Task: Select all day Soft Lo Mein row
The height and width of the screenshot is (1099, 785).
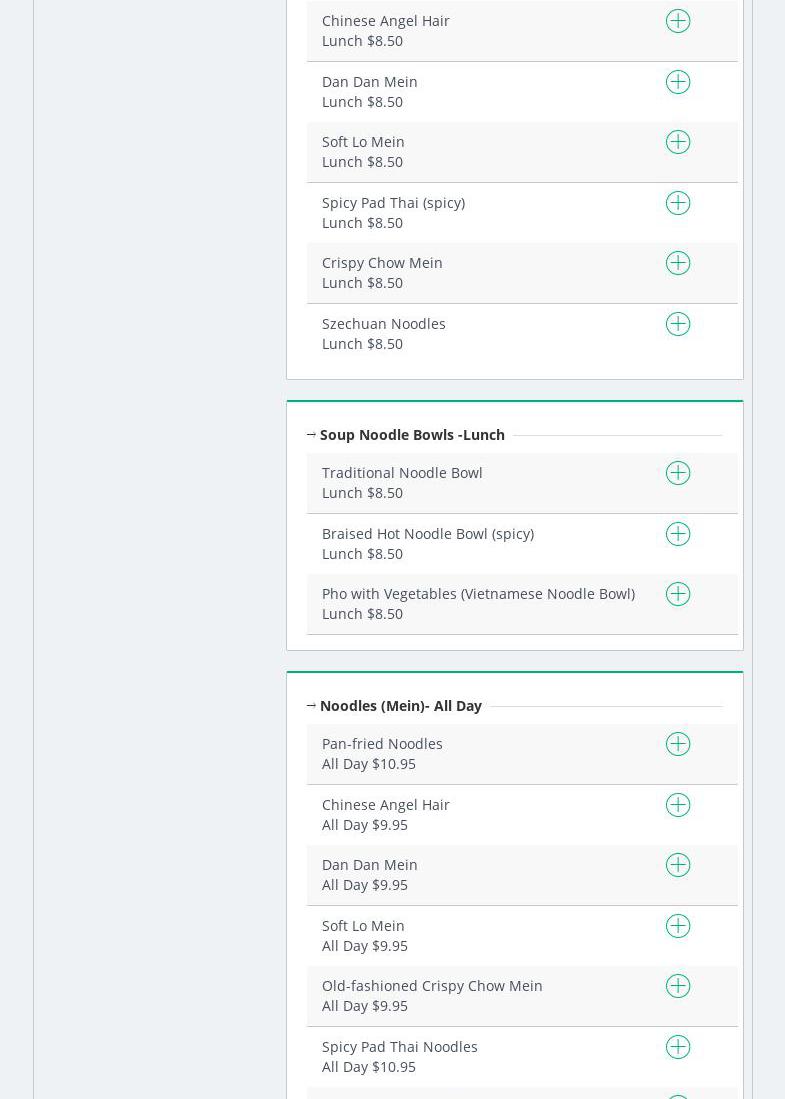Action: click(522, 936)
